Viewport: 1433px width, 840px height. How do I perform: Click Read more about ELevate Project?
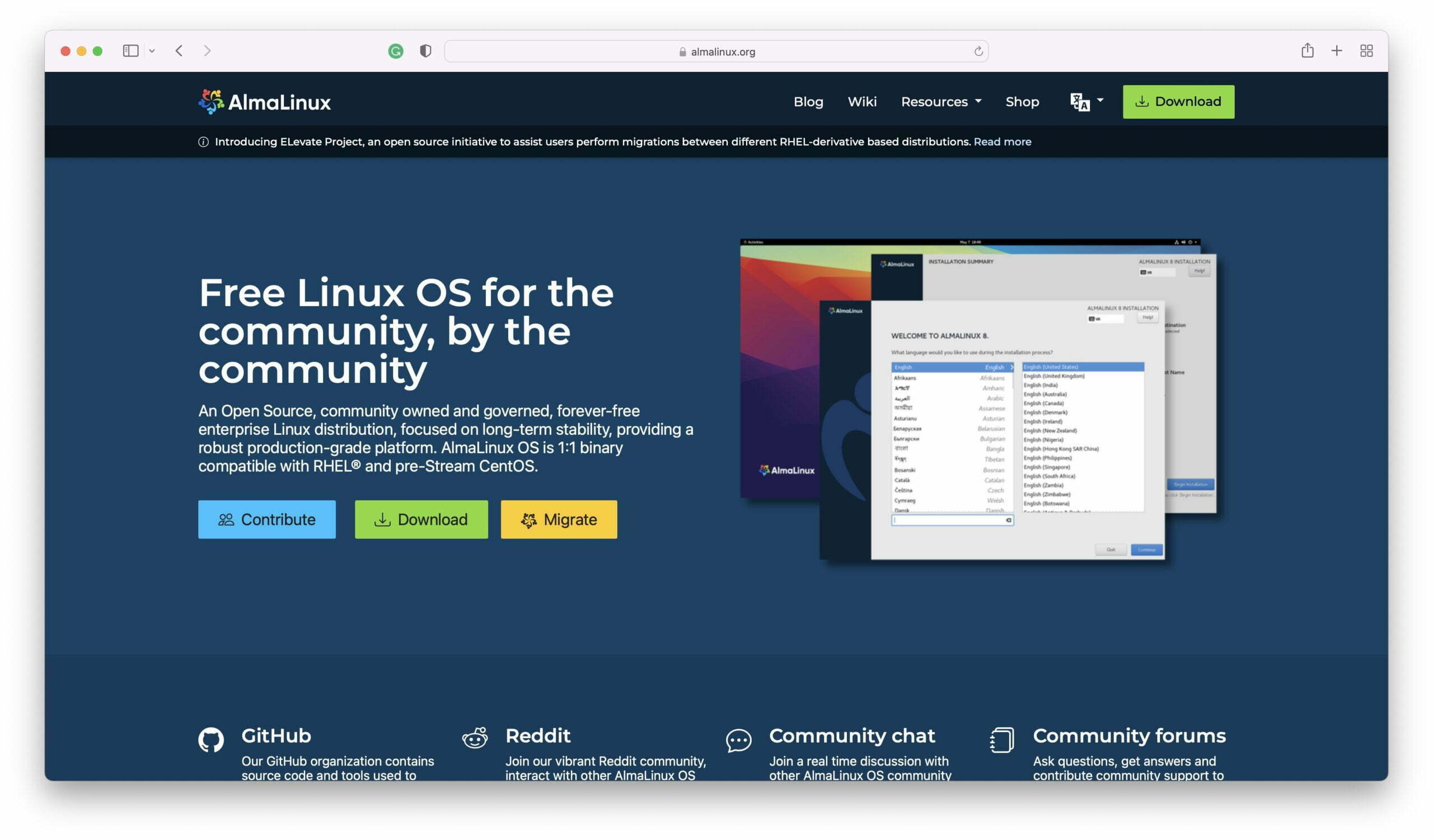point(1002,142)
